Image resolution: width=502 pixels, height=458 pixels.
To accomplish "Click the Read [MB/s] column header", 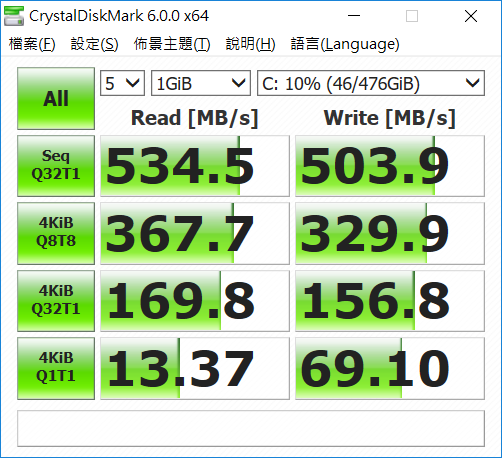I will 195,118.
